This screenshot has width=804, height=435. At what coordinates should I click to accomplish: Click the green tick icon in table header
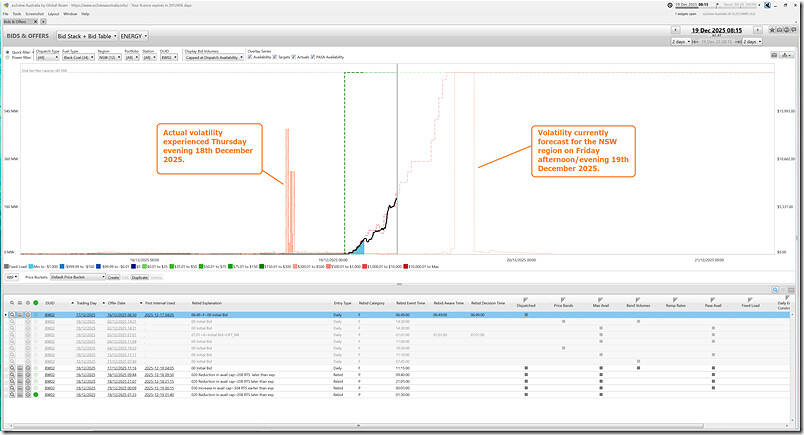[x=36, y=301]
